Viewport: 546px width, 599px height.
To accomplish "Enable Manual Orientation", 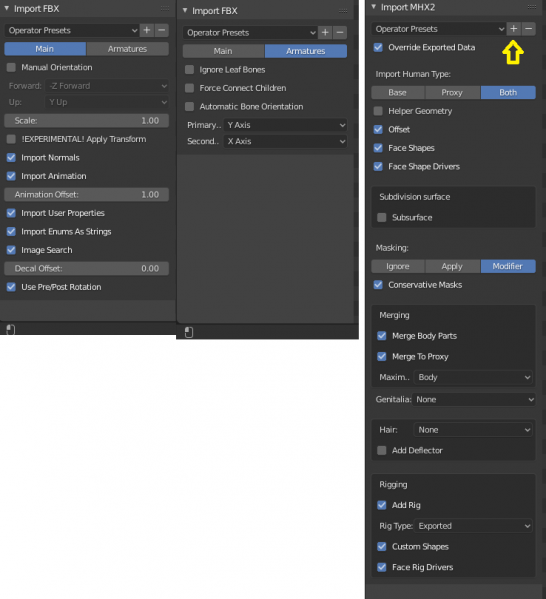I will coord(11,67).
